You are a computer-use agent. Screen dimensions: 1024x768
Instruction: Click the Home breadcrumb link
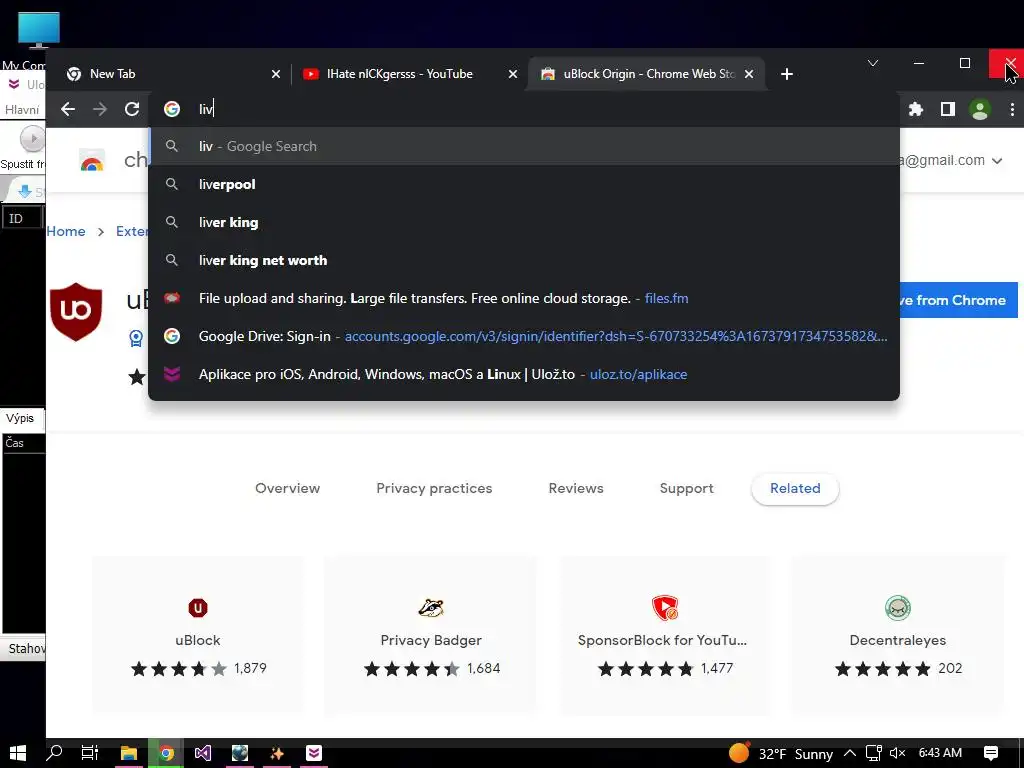coord(66,231)
